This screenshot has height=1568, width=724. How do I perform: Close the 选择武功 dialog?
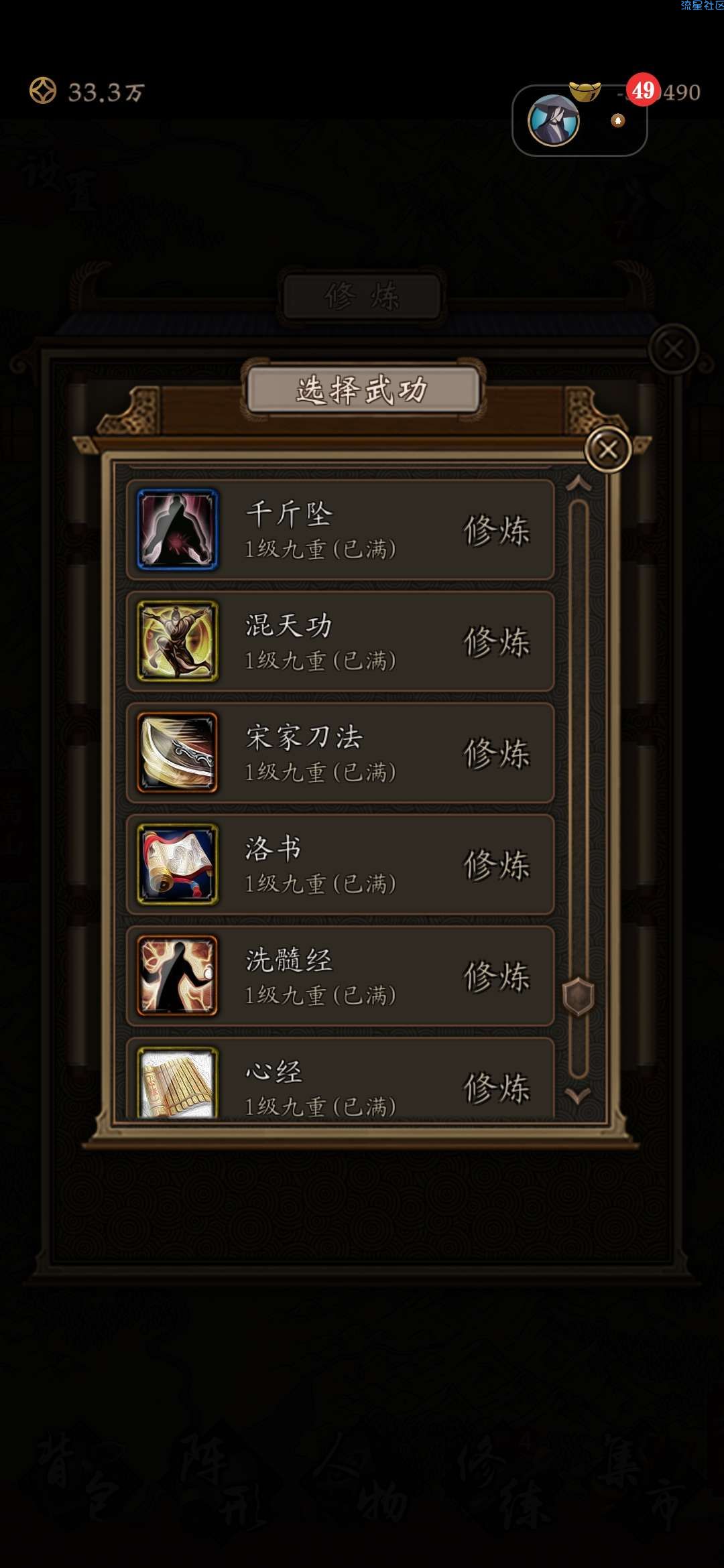608,449
